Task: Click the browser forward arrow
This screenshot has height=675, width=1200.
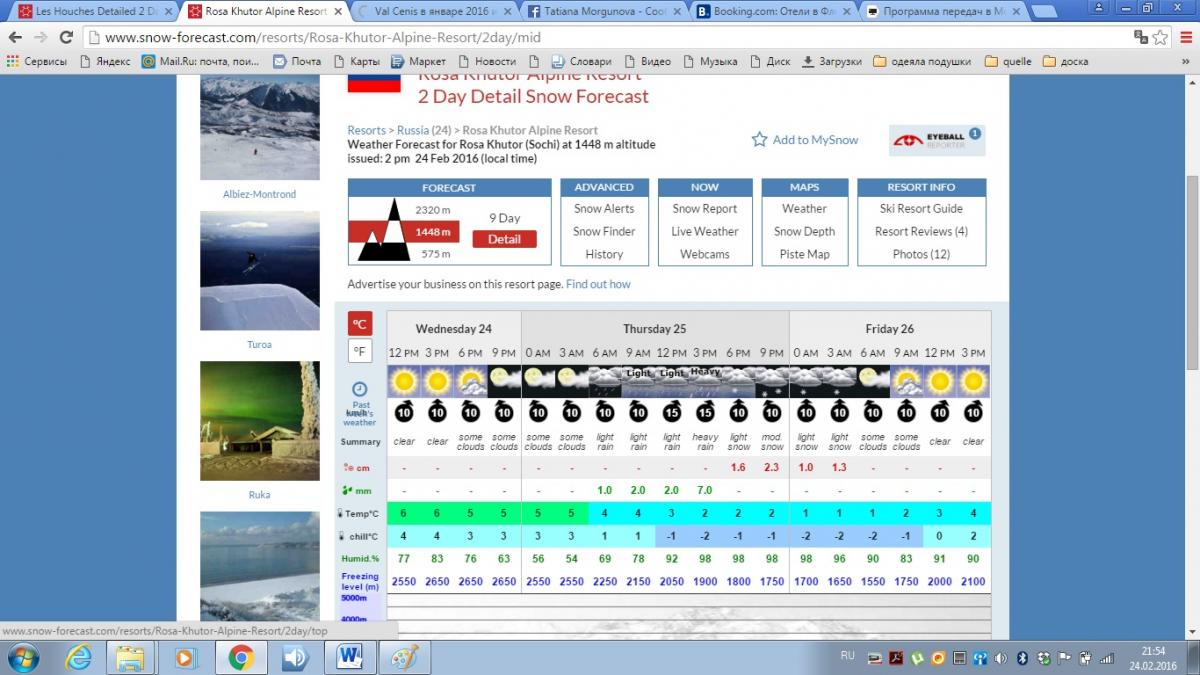Action: [42, 37]
